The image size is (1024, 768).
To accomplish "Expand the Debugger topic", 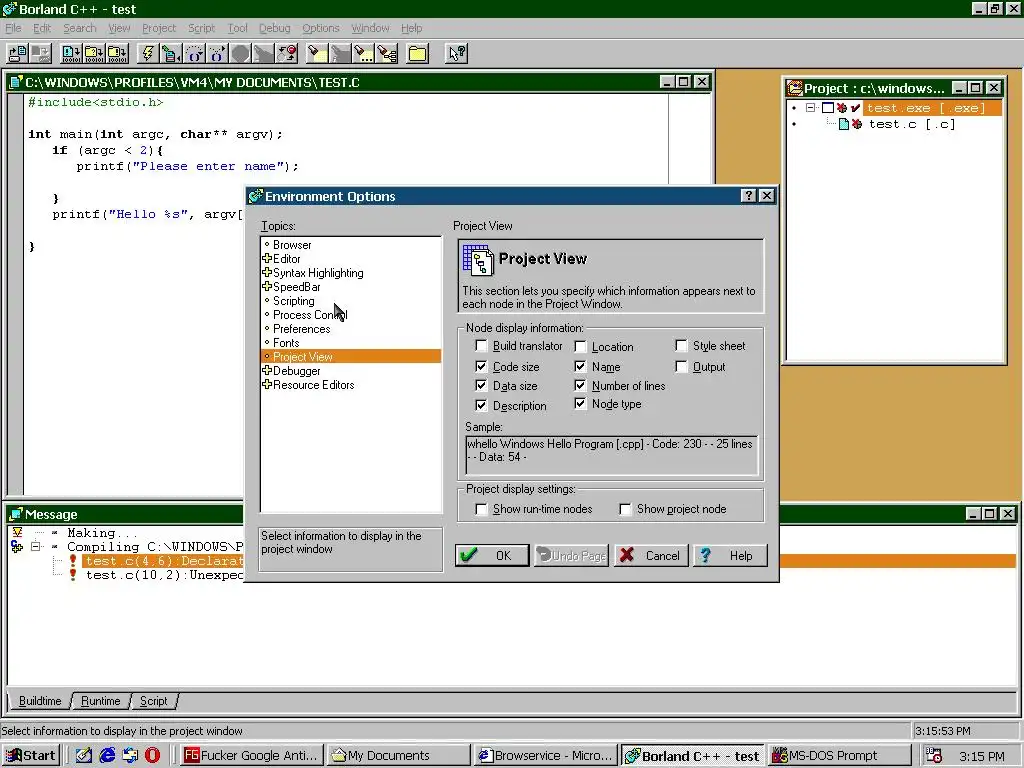I will tap(266, 370).
